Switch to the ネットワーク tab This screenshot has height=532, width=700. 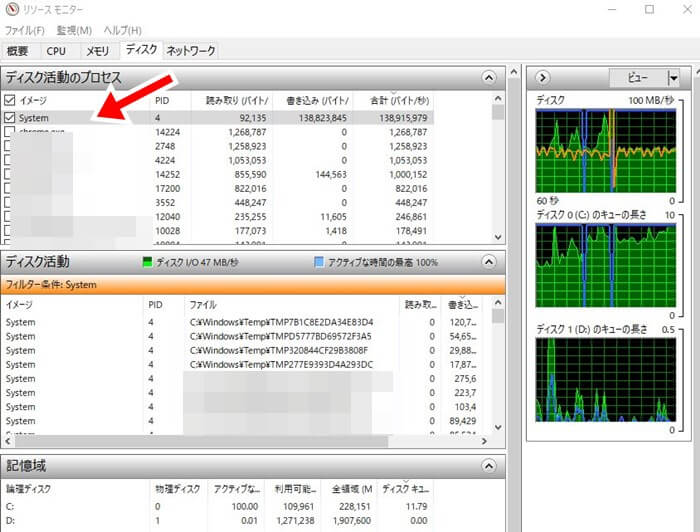[190, 50]
